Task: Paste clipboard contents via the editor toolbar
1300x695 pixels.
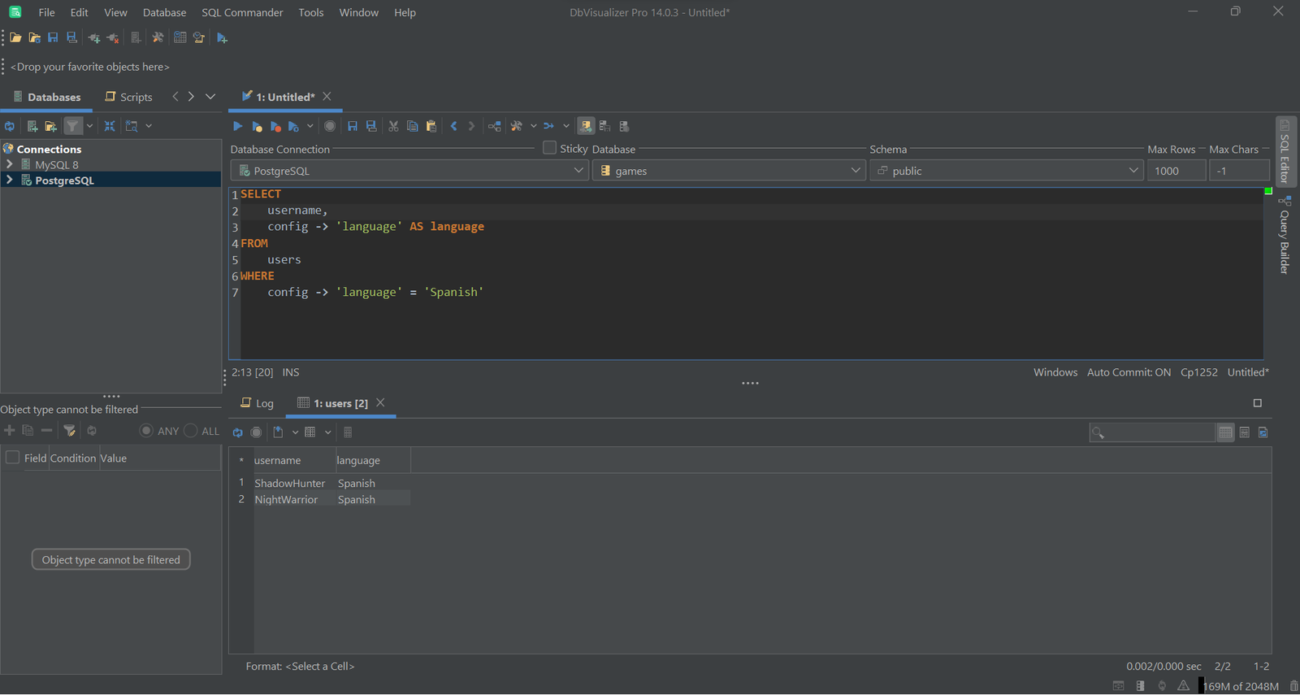Action: click(x=431, y=125)
